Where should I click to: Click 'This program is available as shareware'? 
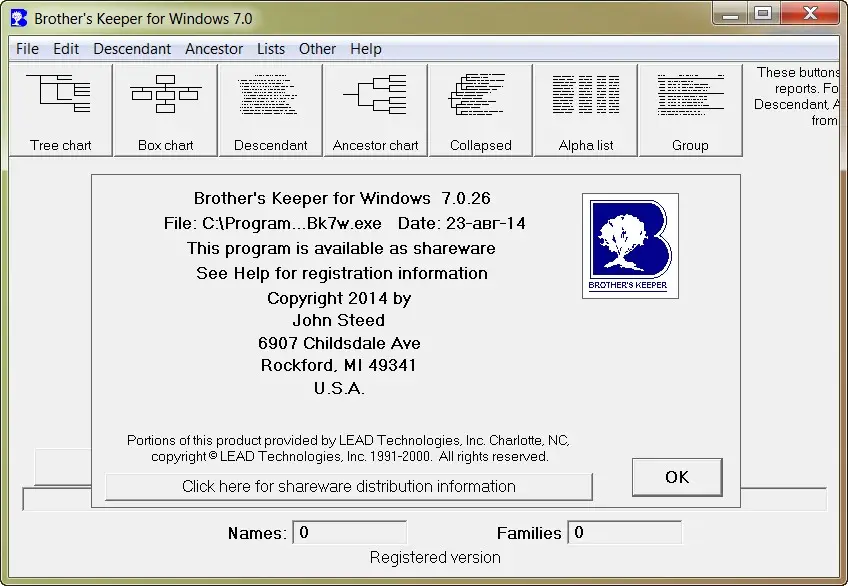click(x=341, y=248)
